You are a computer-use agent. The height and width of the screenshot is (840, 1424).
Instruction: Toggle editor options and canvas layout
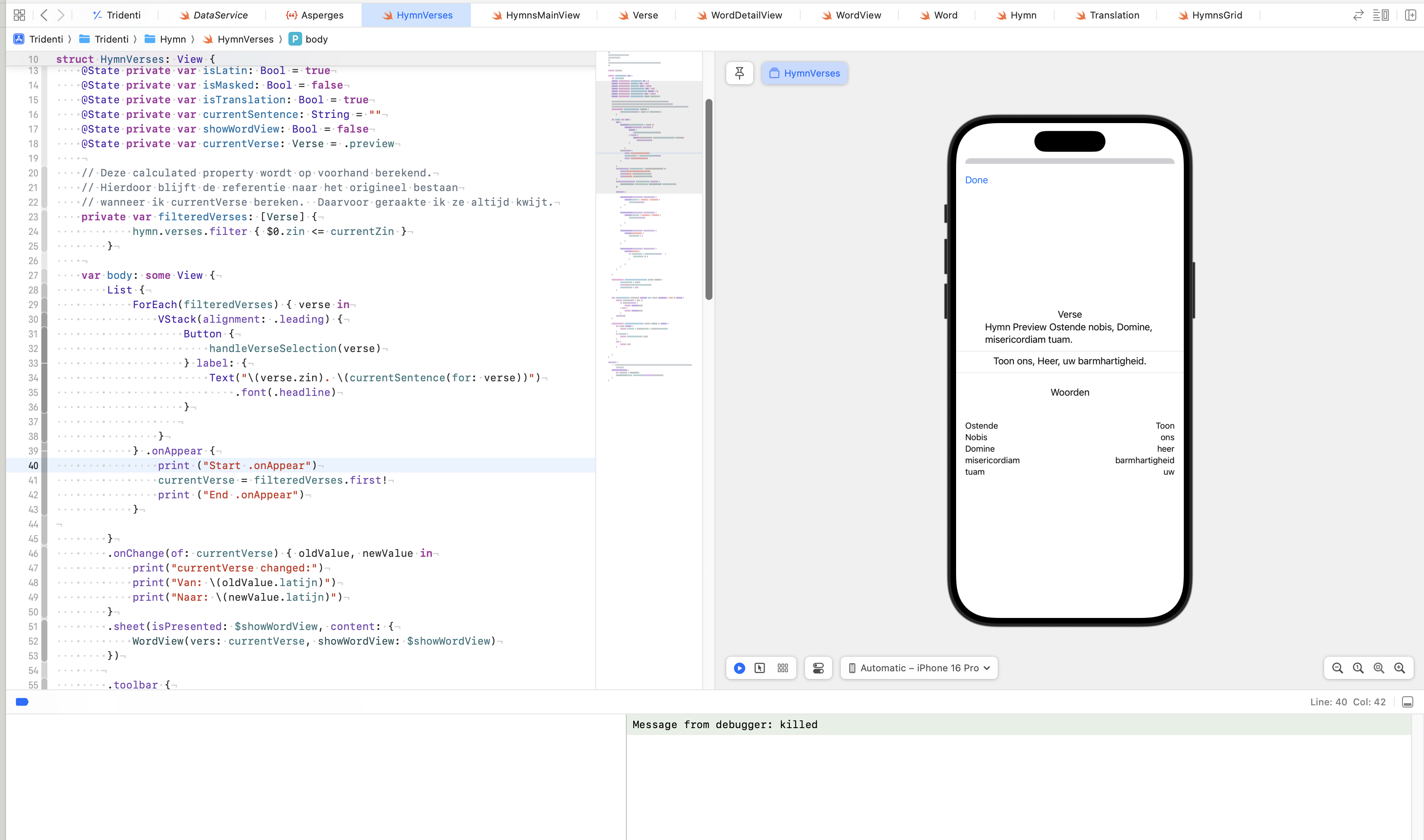(1381, 15)
